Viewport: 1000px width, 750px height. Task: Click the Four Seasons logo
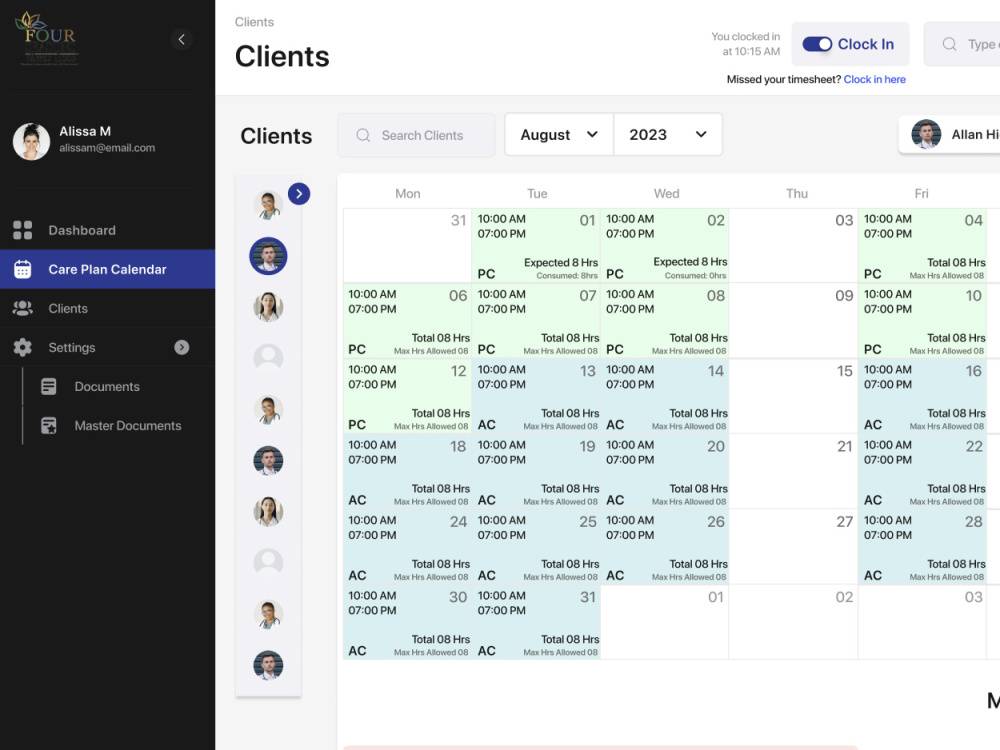pos(48,38)
